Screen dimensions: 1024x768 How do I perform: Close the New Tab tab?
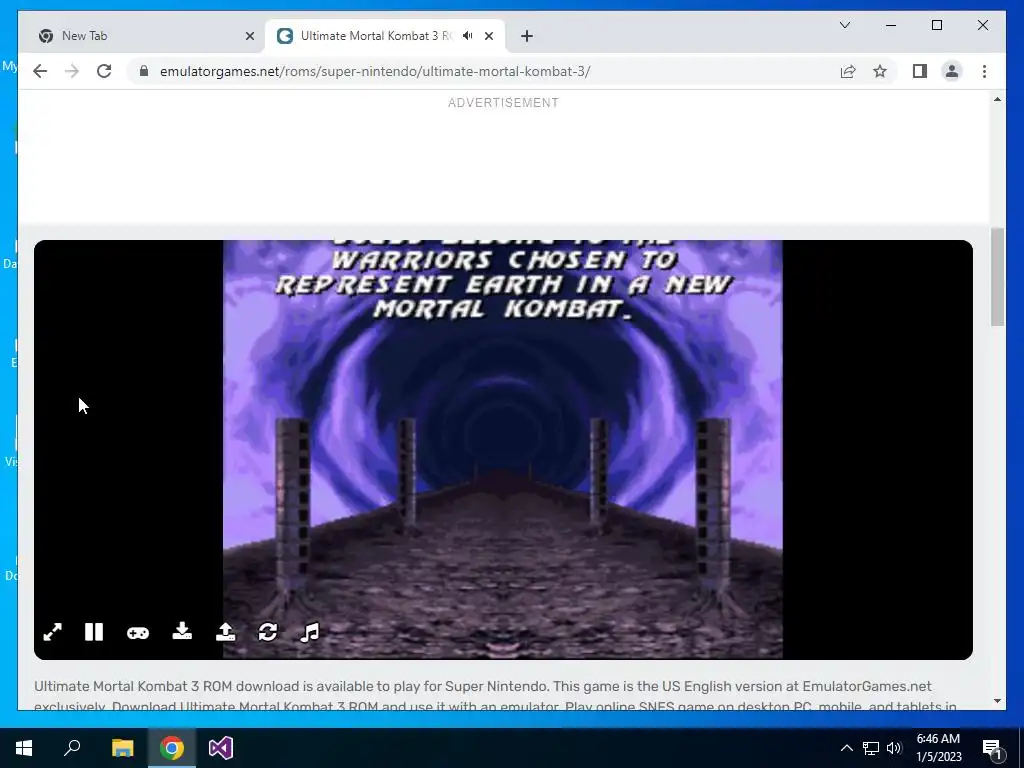[x=249, y=36]
